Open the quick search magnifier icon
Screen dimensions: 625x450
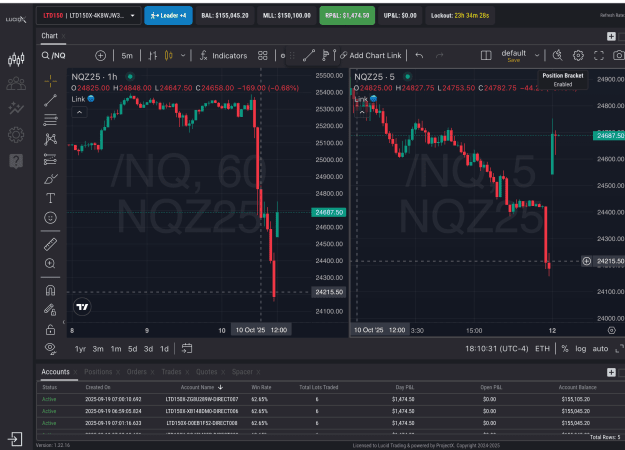(x=558, y=55)
